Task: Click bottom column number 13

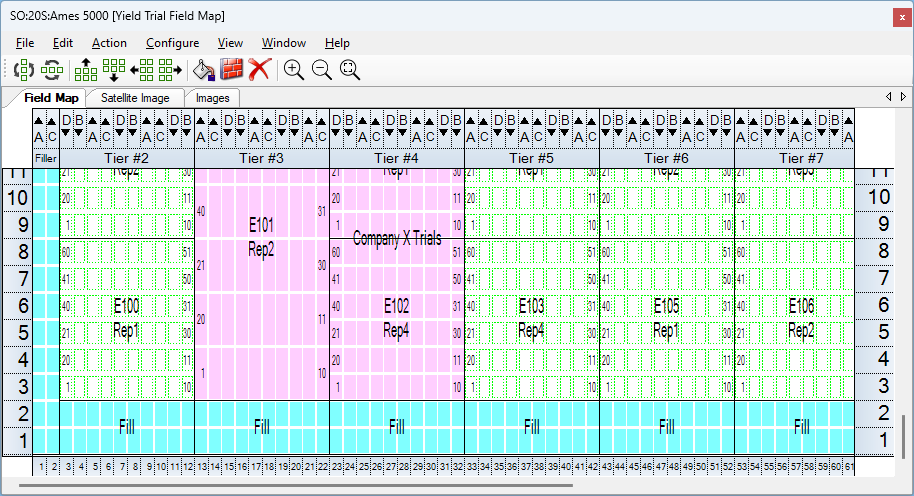Action: pyautogui.click(x=202, y=466)
